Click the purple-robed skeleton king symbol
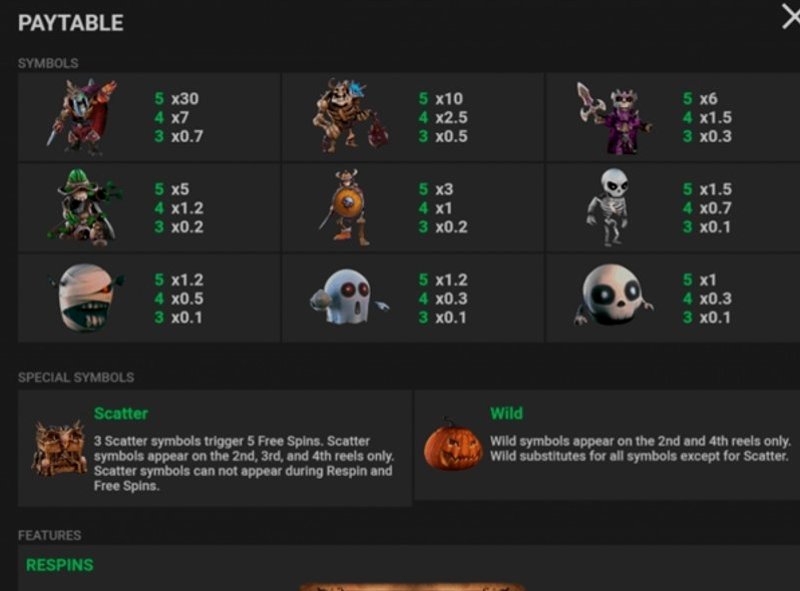 tap(614, 118)
